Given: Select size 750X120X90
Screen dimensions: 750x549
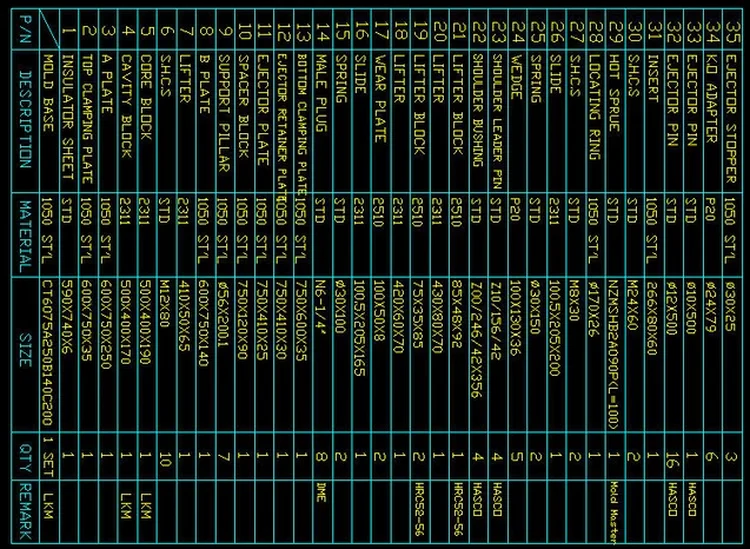Looking at the screenshot, I should [x=243, y=319].
